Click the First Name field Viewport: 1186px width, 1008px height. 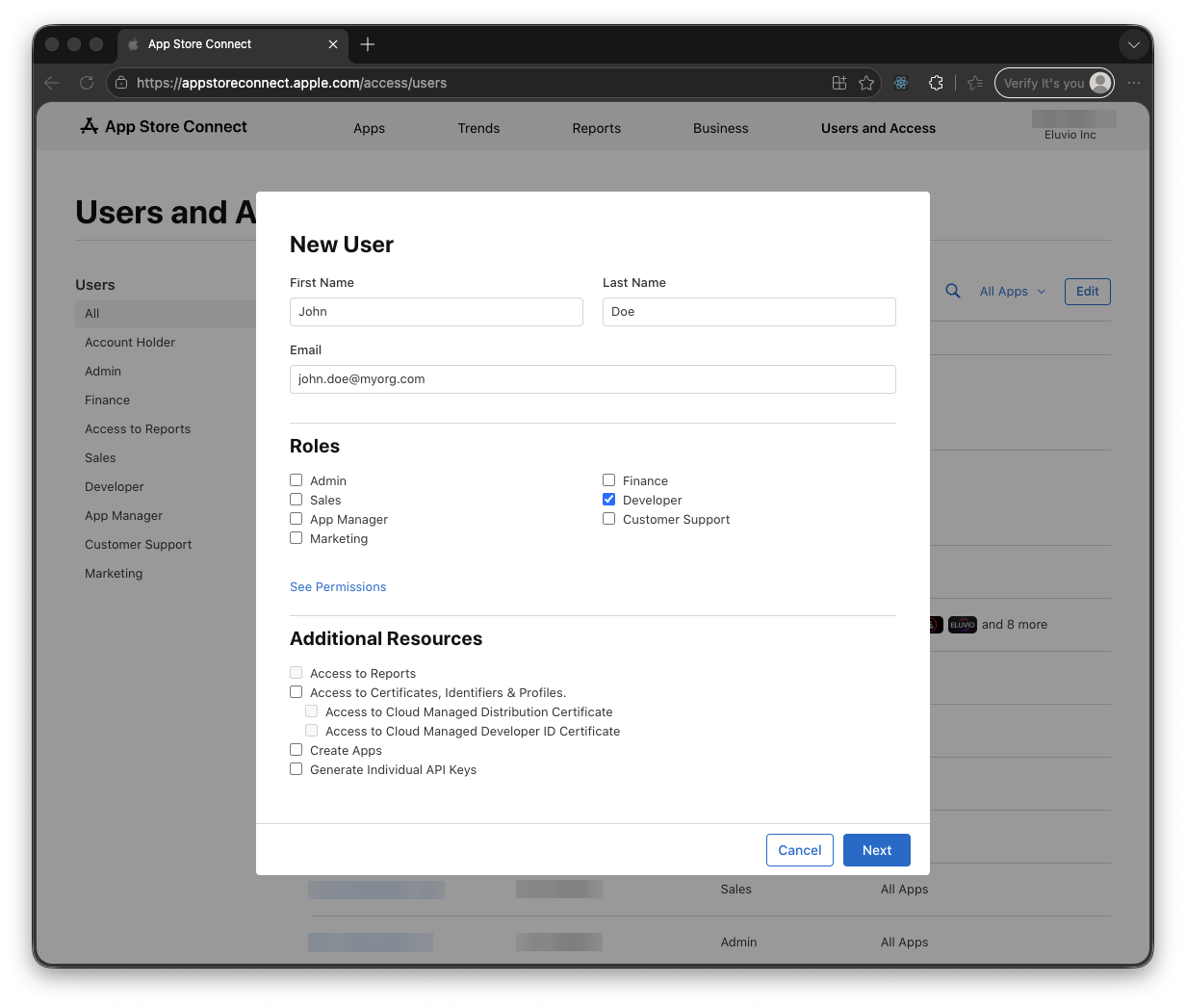[x=436, y=312]
